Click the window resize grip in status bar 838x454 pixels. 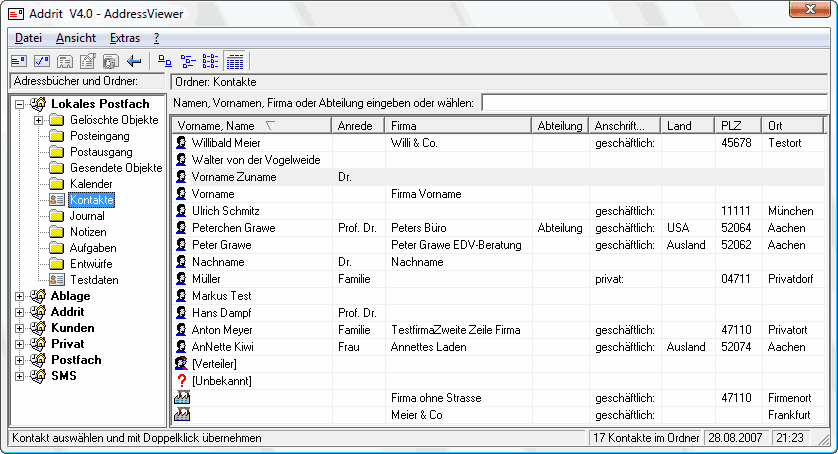(823, 438)
